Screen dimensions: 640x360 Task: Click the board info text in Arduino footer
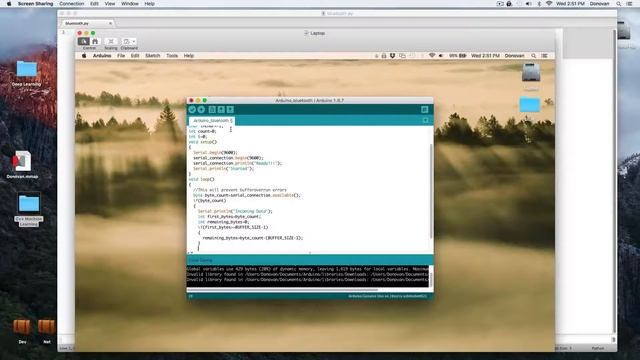(x=387, y=296)
